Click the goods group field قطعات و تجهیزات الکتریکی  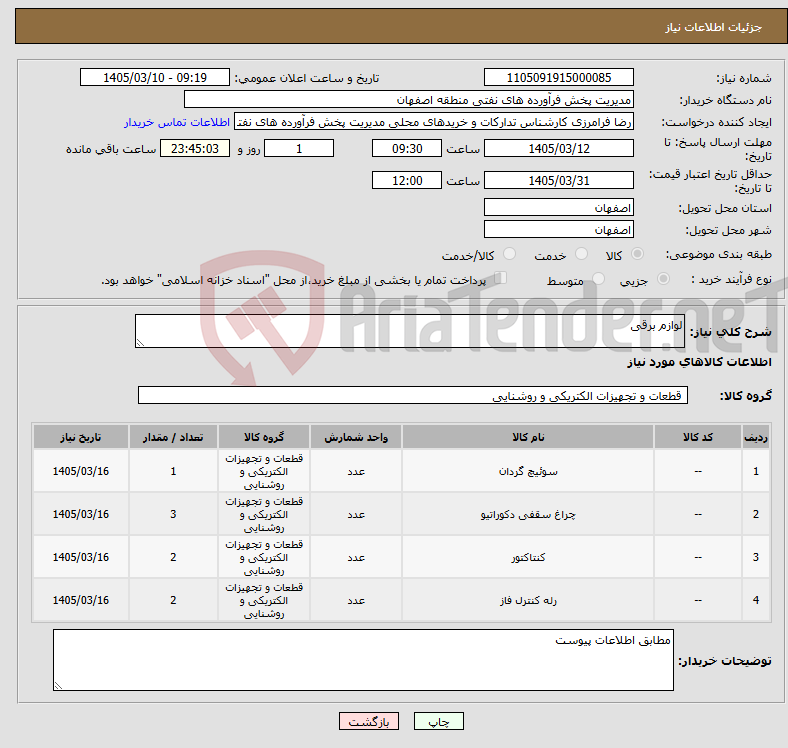pyautogui.click(x=413, y=395)
